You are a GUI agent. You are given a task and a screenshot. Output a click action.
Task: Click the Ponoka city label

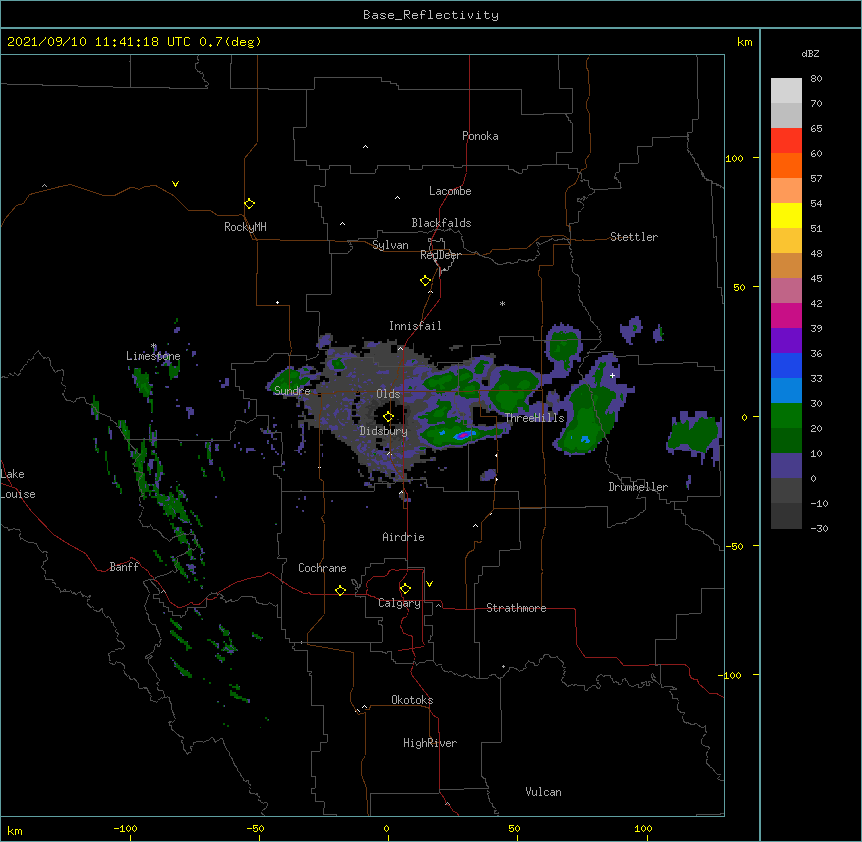coord(480,136)
